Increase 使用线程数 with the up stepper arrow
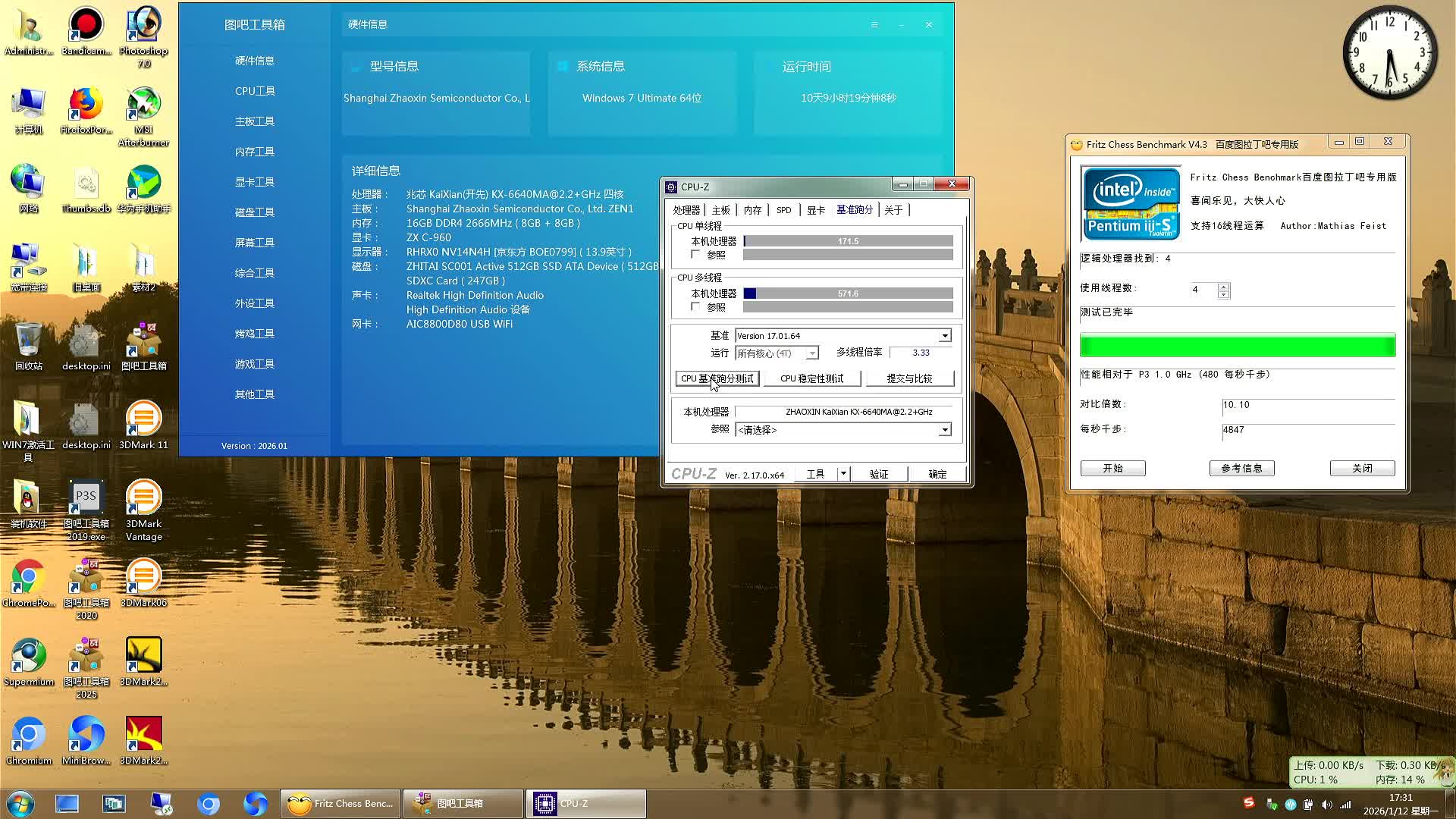This screenshot has width=1456, height=819. (x=1222, y=286)
